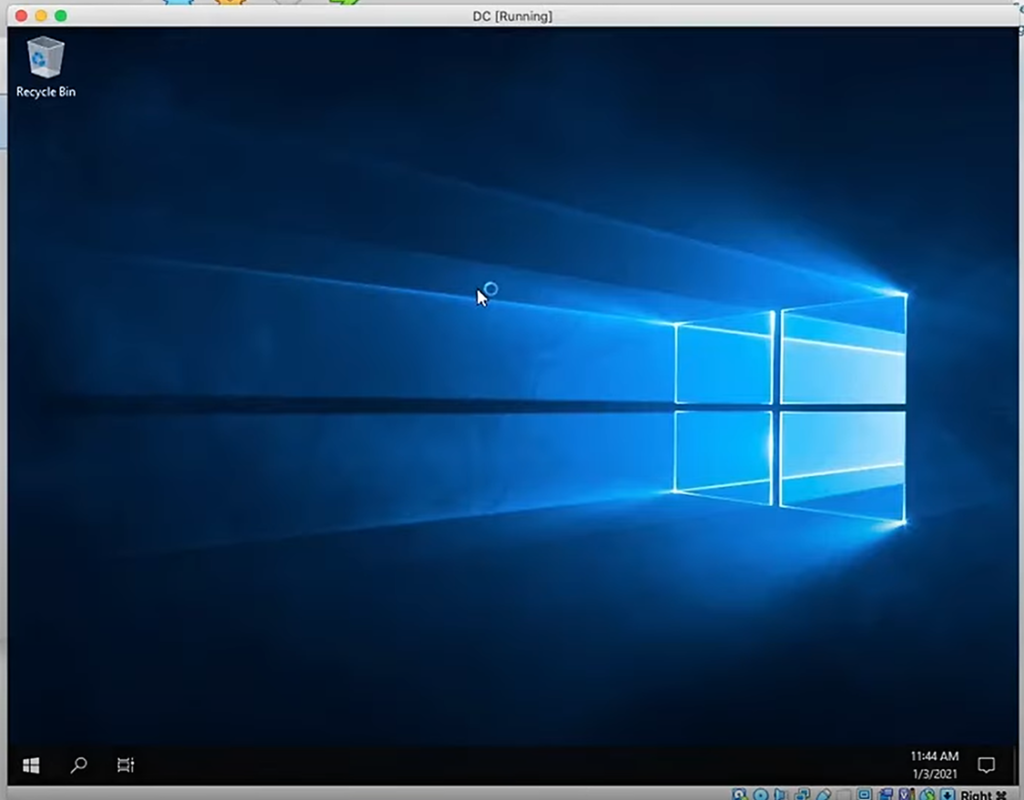This screenshot has height=800, width=1024.
Task: Click the VirtualBox optical disc indicator
Action: [x=761, y=796]
